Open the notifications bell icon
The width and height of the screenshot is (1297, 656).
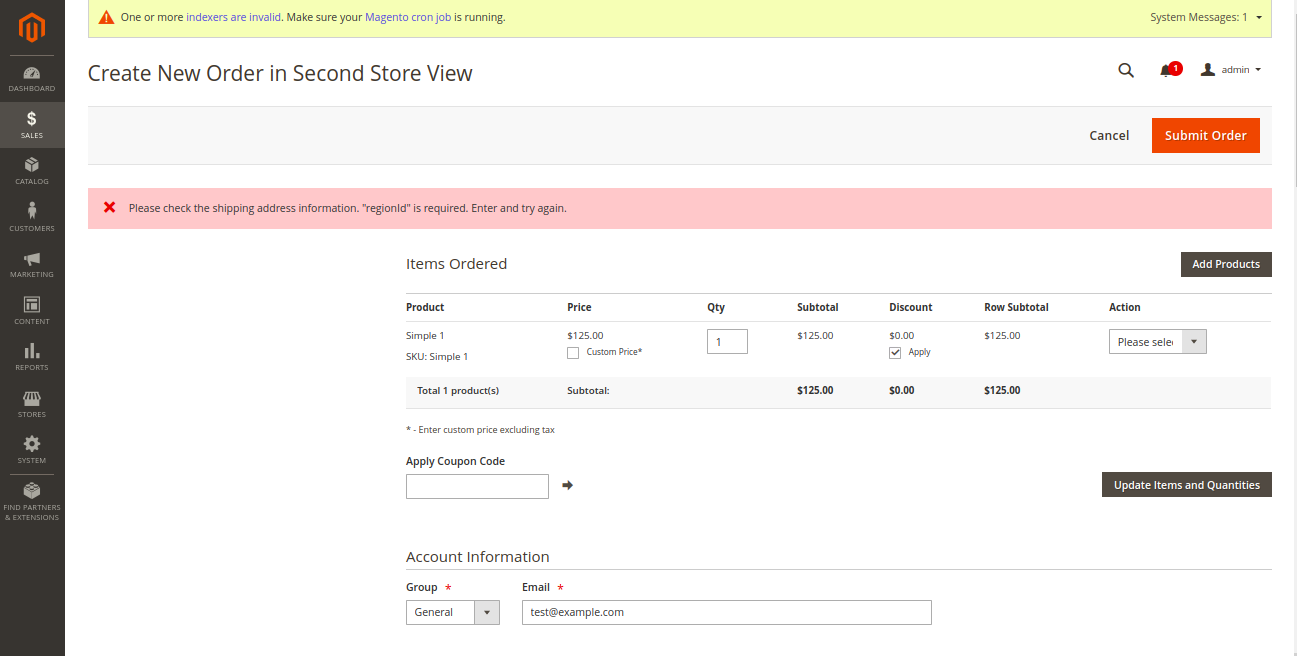(1166, 70)
